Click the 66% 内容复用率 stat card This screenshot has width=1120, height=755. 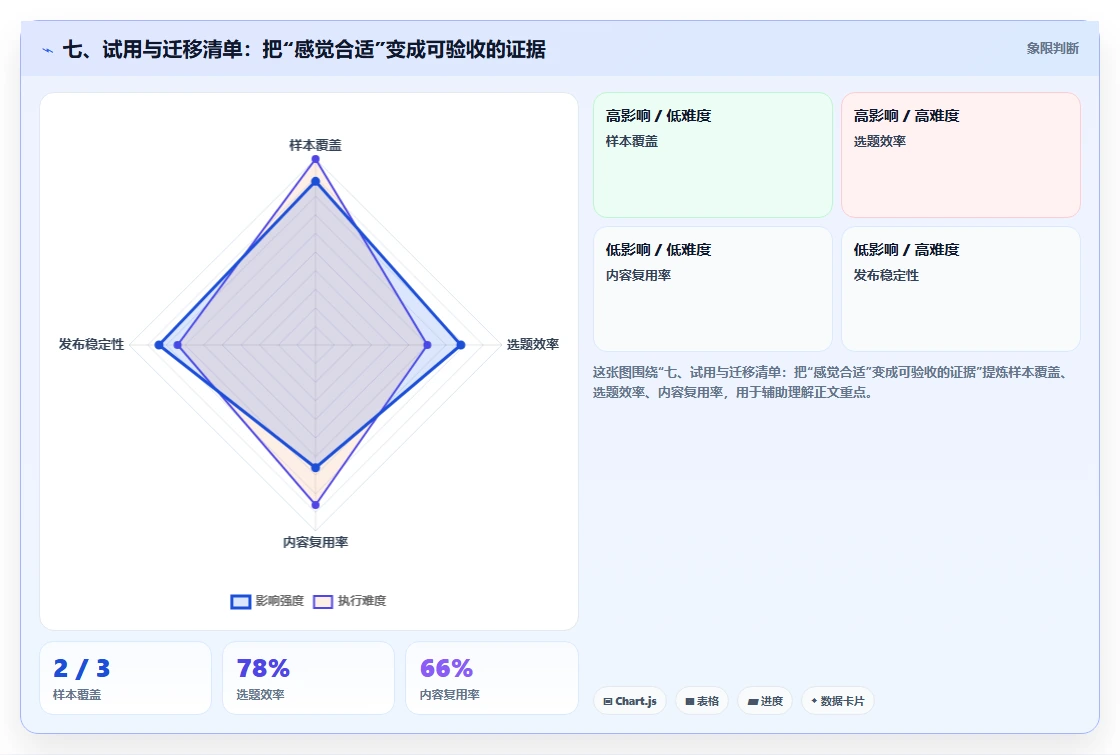coord(491,678)
